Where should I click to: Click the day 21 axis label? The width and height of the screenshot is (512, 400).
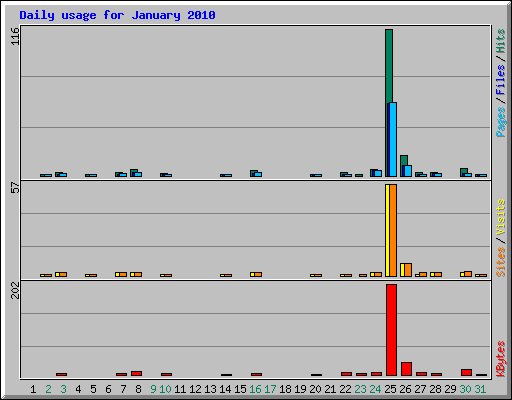point(330,389)
